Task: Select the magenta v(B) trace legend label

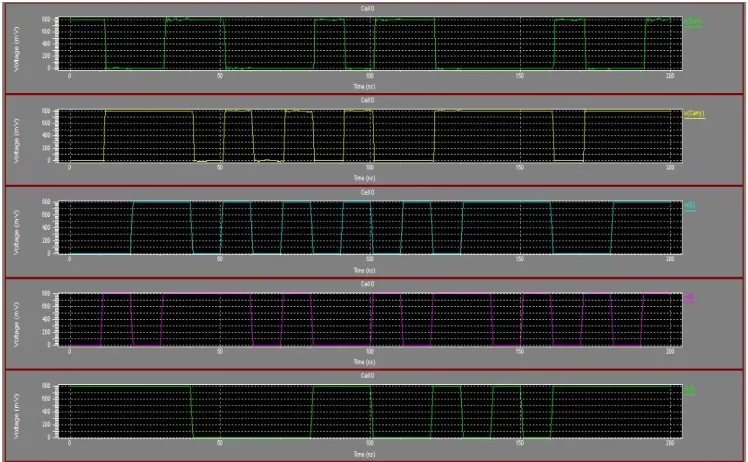Action: point(689,298)
